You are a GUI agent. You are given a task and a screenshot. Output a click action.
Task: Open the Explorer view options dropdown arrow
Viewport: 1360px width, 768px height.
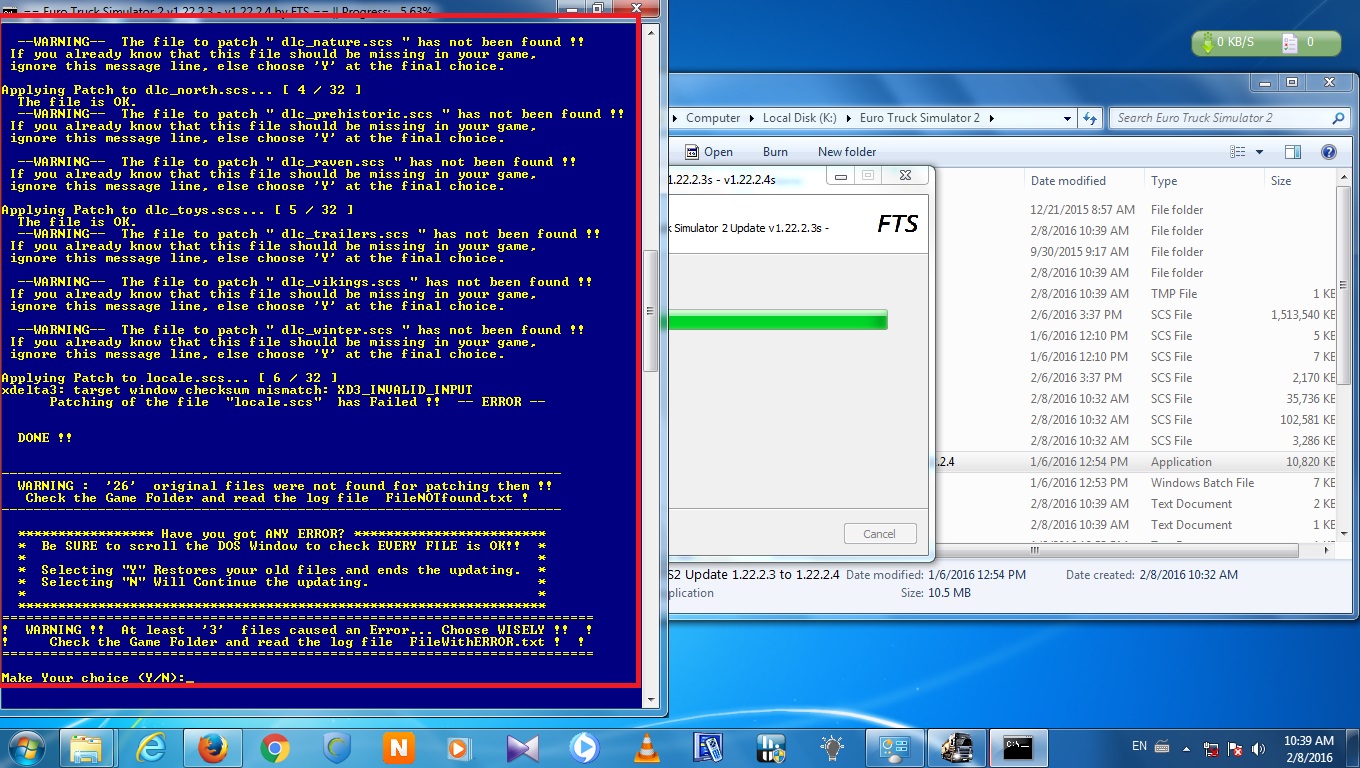(x=1260, y=152)
